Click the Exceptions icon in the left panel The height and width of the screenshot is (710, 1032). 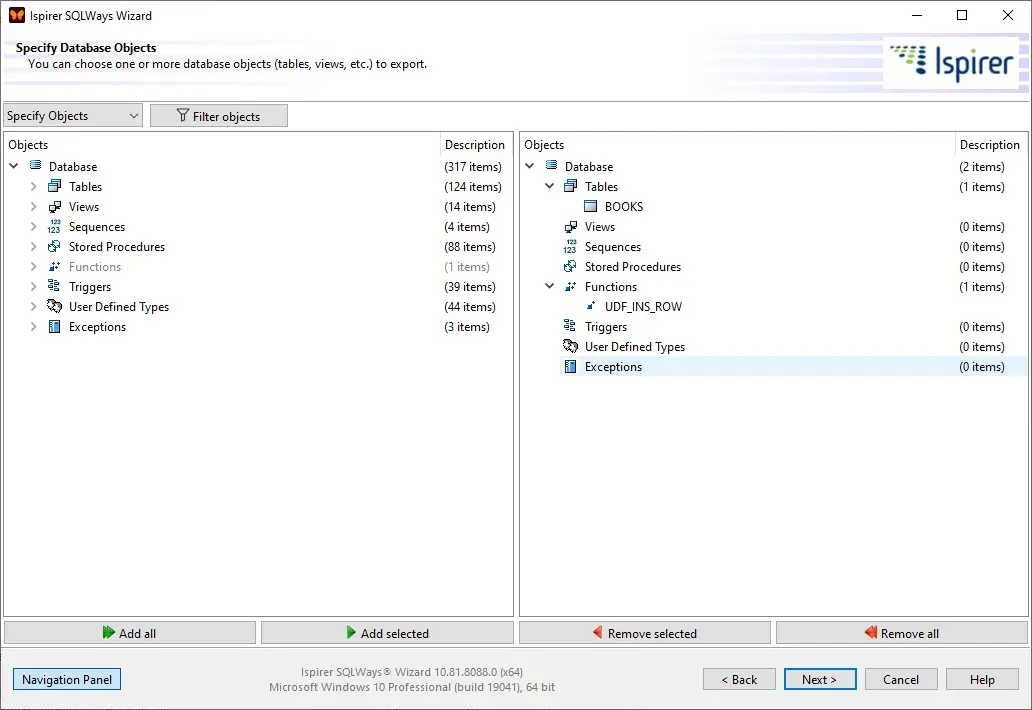pos(55,326)
